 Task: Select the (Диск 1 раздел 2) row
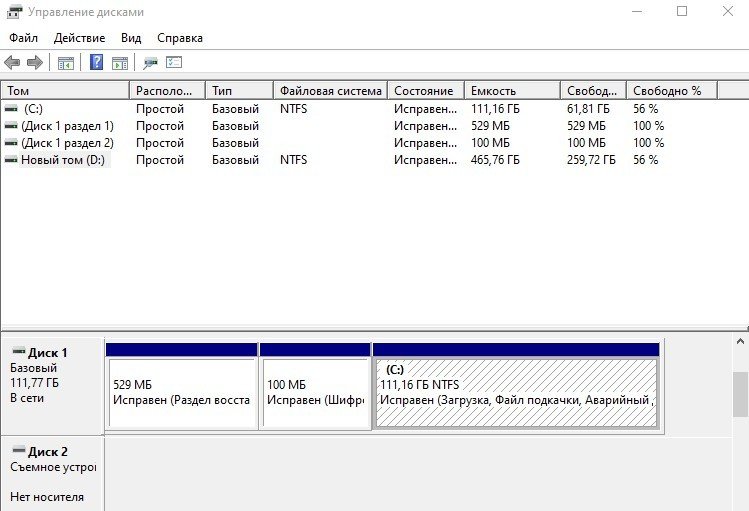pos(359,143)
